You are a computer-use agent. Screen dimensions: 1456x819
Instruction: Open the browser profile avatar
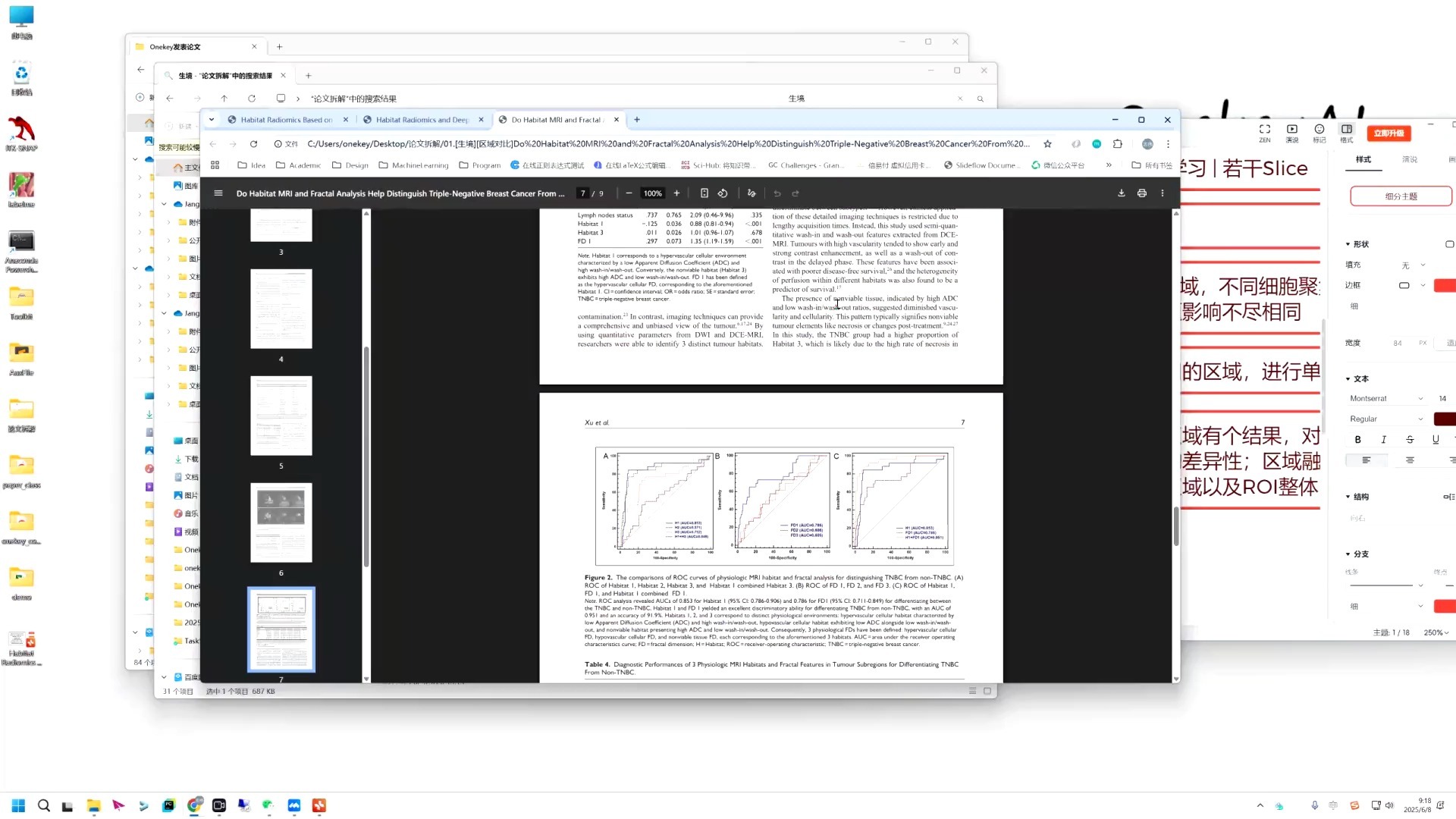pyautogui.click(x=1147, y=144)
